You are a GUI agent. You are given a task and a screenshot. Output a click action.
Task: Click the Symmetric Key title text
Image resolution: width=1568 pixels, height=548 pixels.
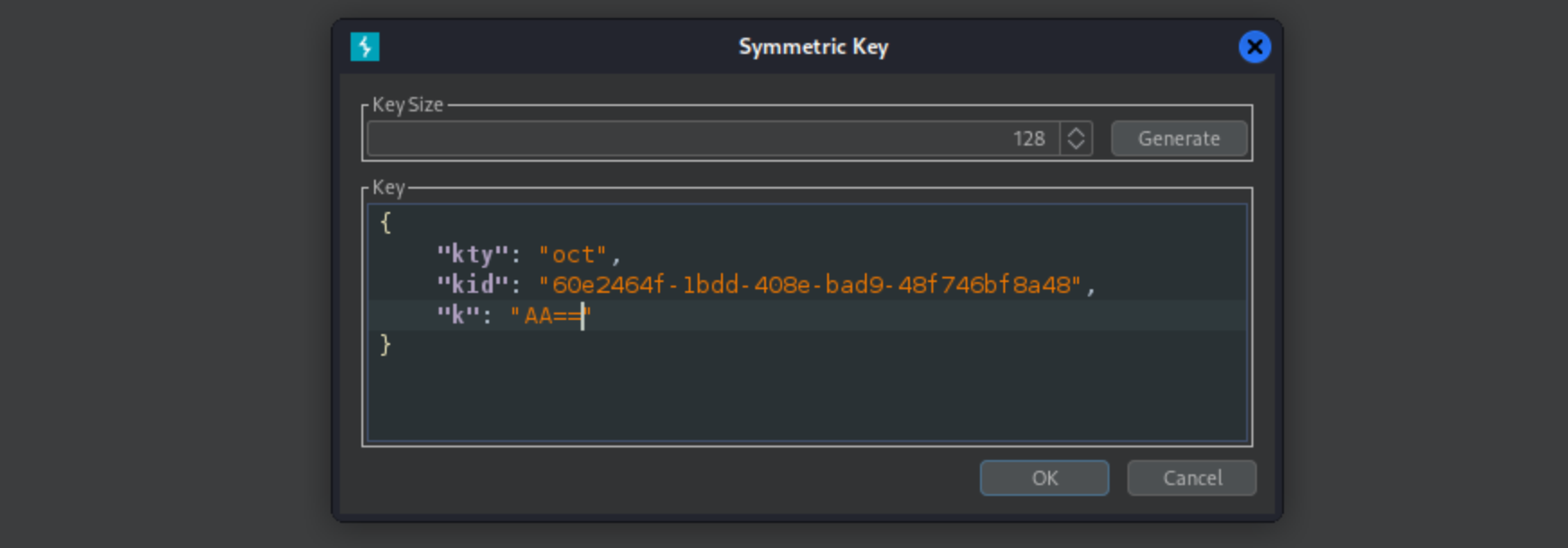(x=813, y=47)
